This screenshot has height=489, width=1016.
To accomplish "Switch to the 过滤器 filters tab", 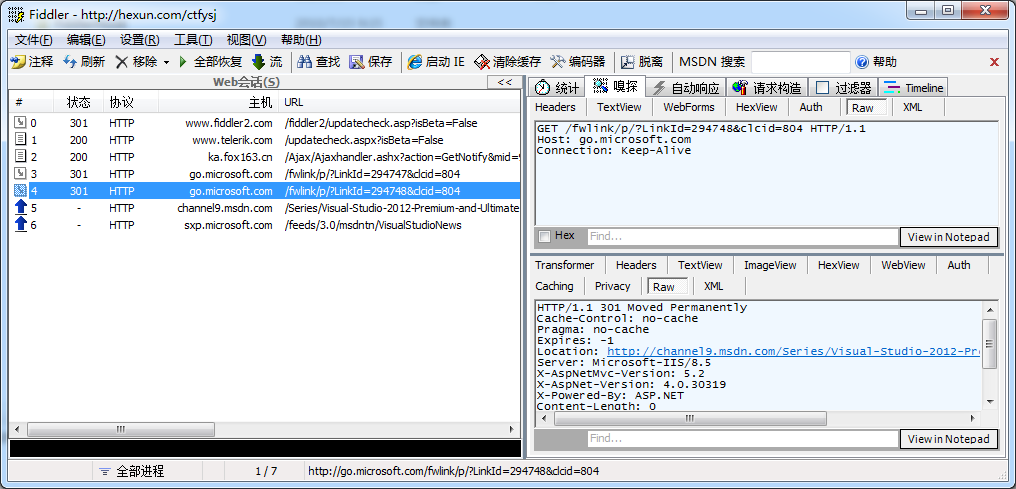I will [x=844, y=87].
